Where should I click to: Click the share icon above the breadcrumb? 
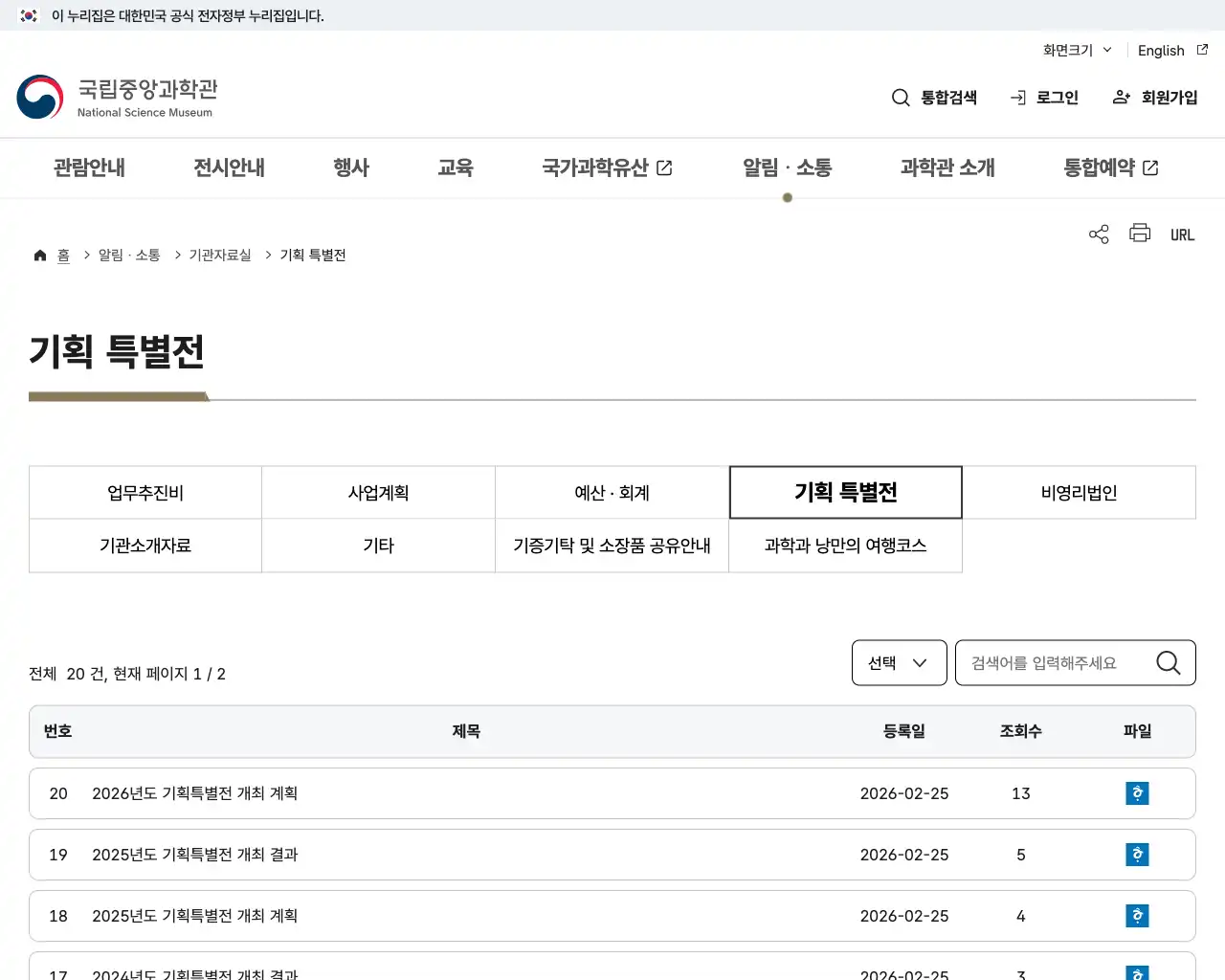click(1098, 234)
